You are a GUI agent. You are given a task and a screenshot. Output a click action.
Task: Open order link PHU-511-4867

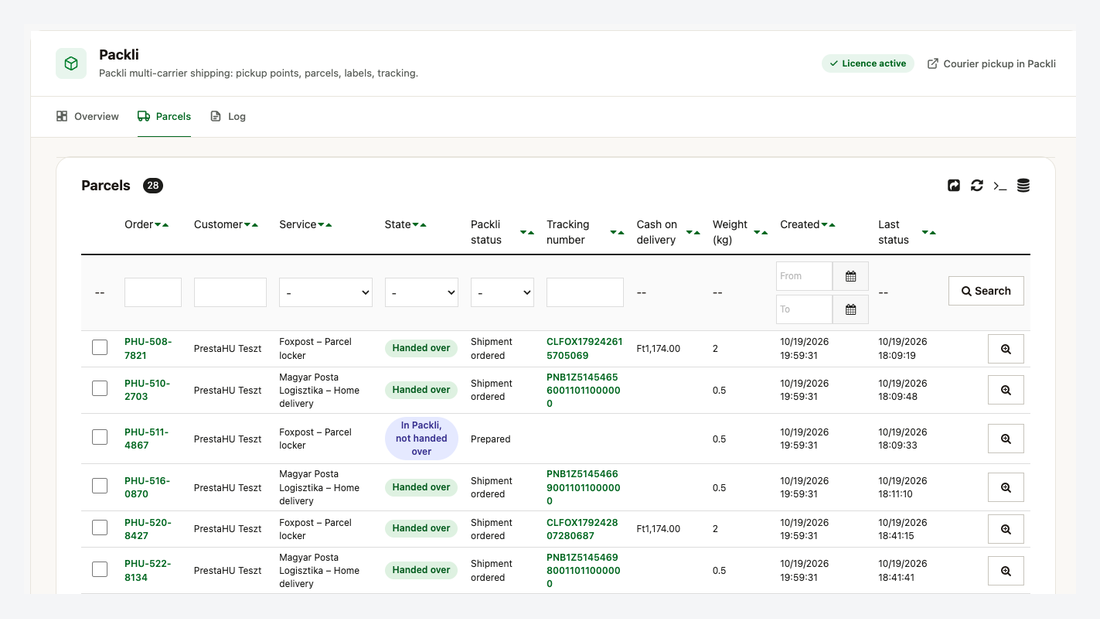pyautogui.click(x=147, y=439)
